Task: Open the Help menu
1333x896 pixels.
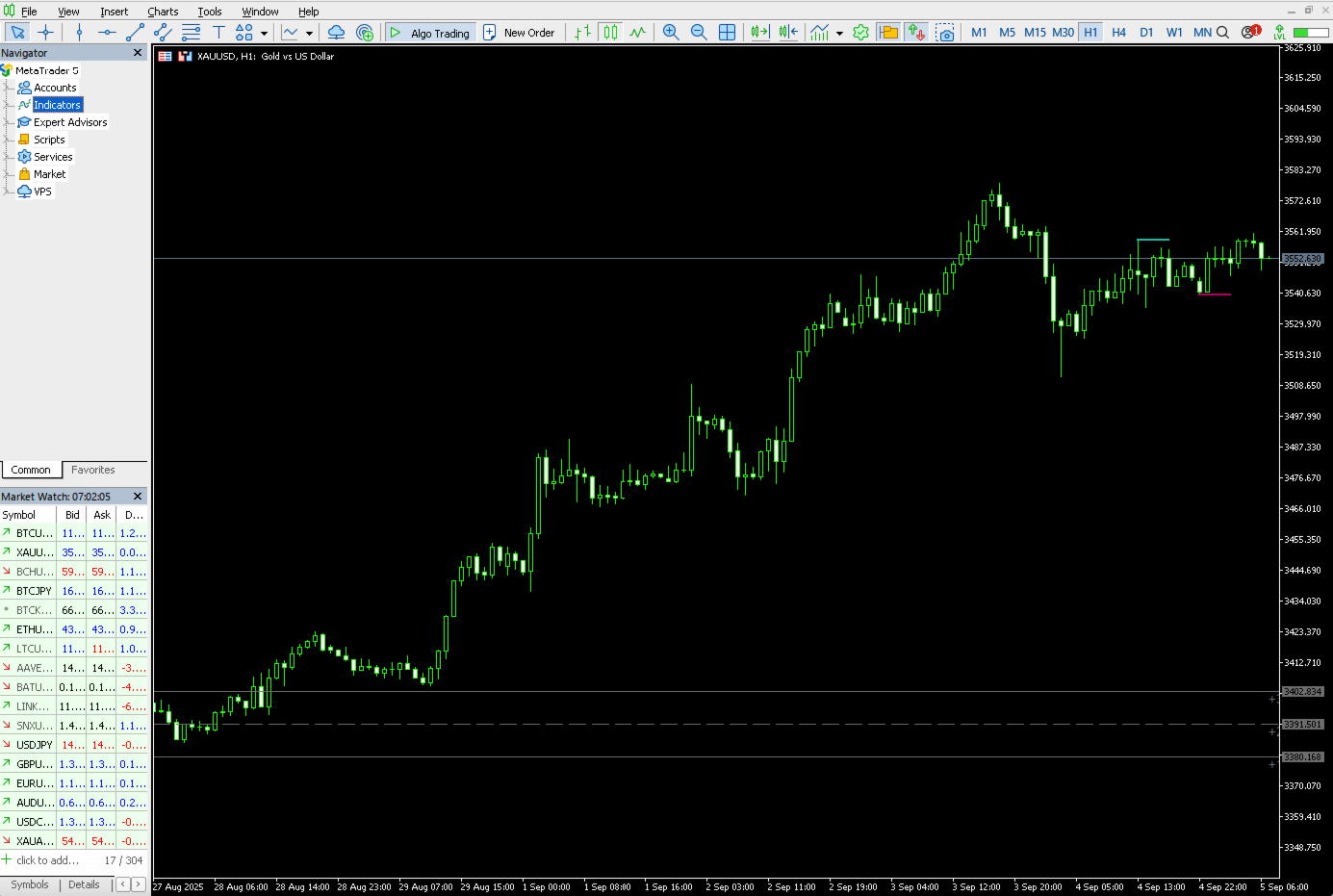Action: pos(308,12)
